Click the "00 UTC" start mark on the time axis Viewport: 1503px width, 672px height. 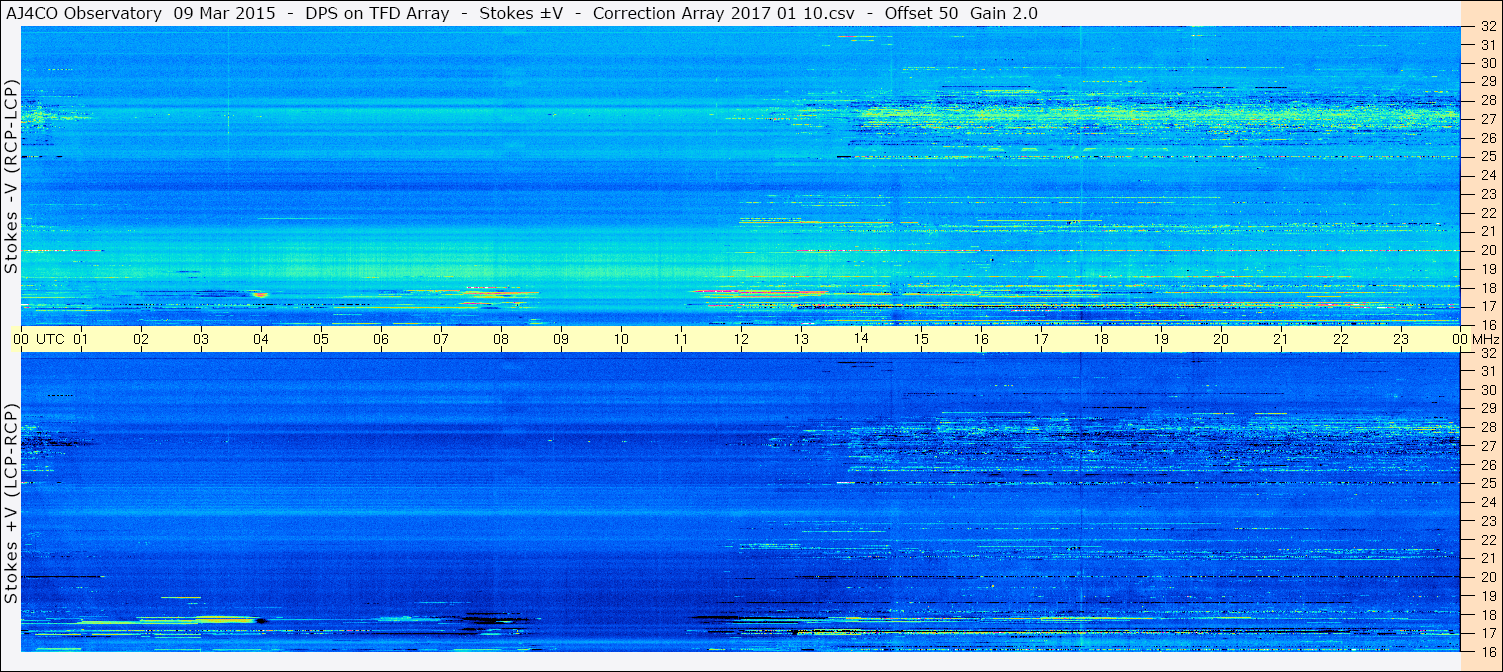pyautogui.click(x=40, y=339)
